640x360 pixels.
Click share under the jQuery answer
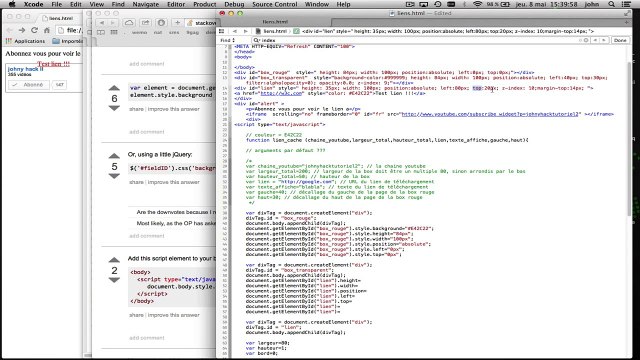point(136,182)
